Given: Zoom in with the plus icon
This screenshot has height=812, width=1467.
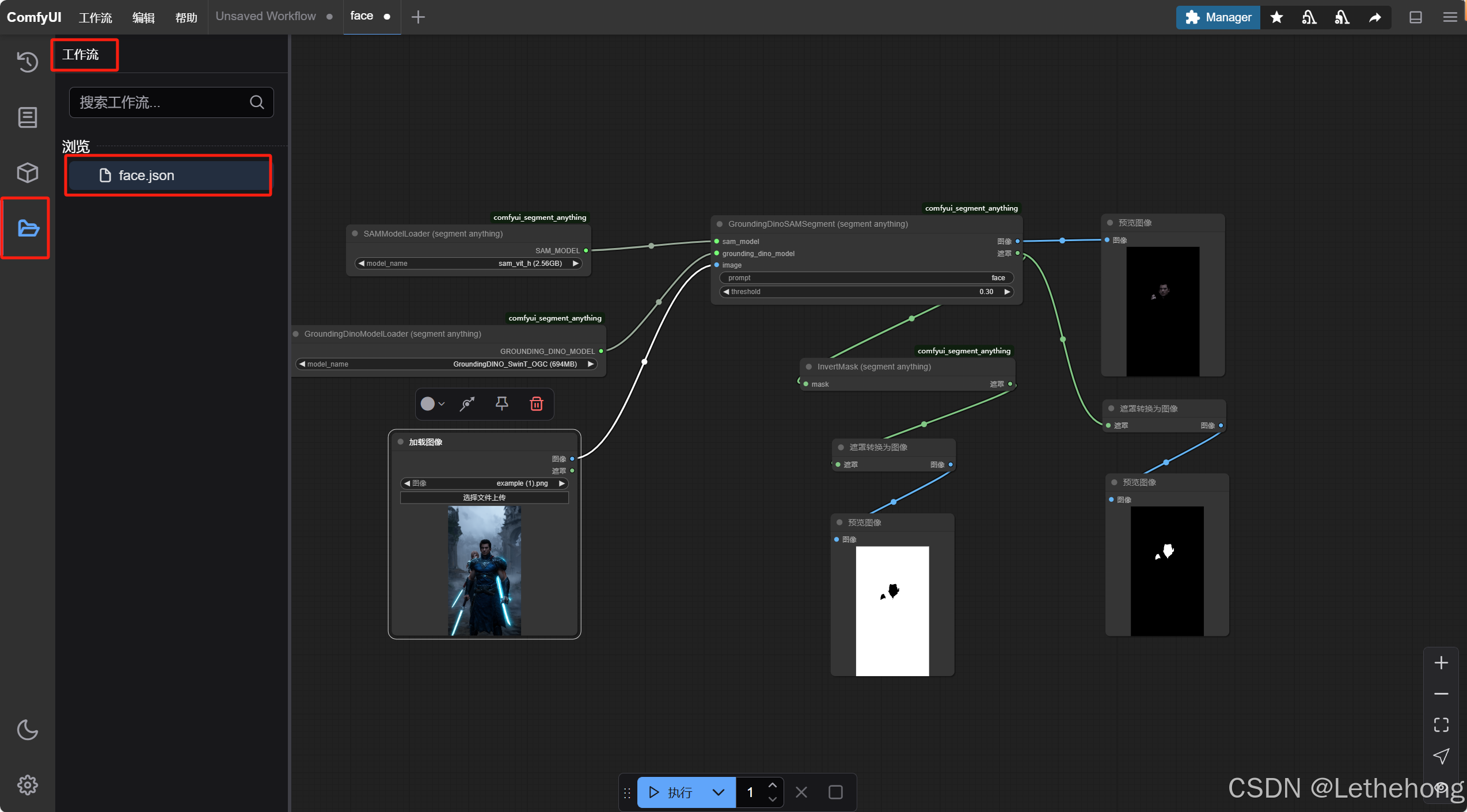Looking at the screenshot, I should pos(1441,663).
